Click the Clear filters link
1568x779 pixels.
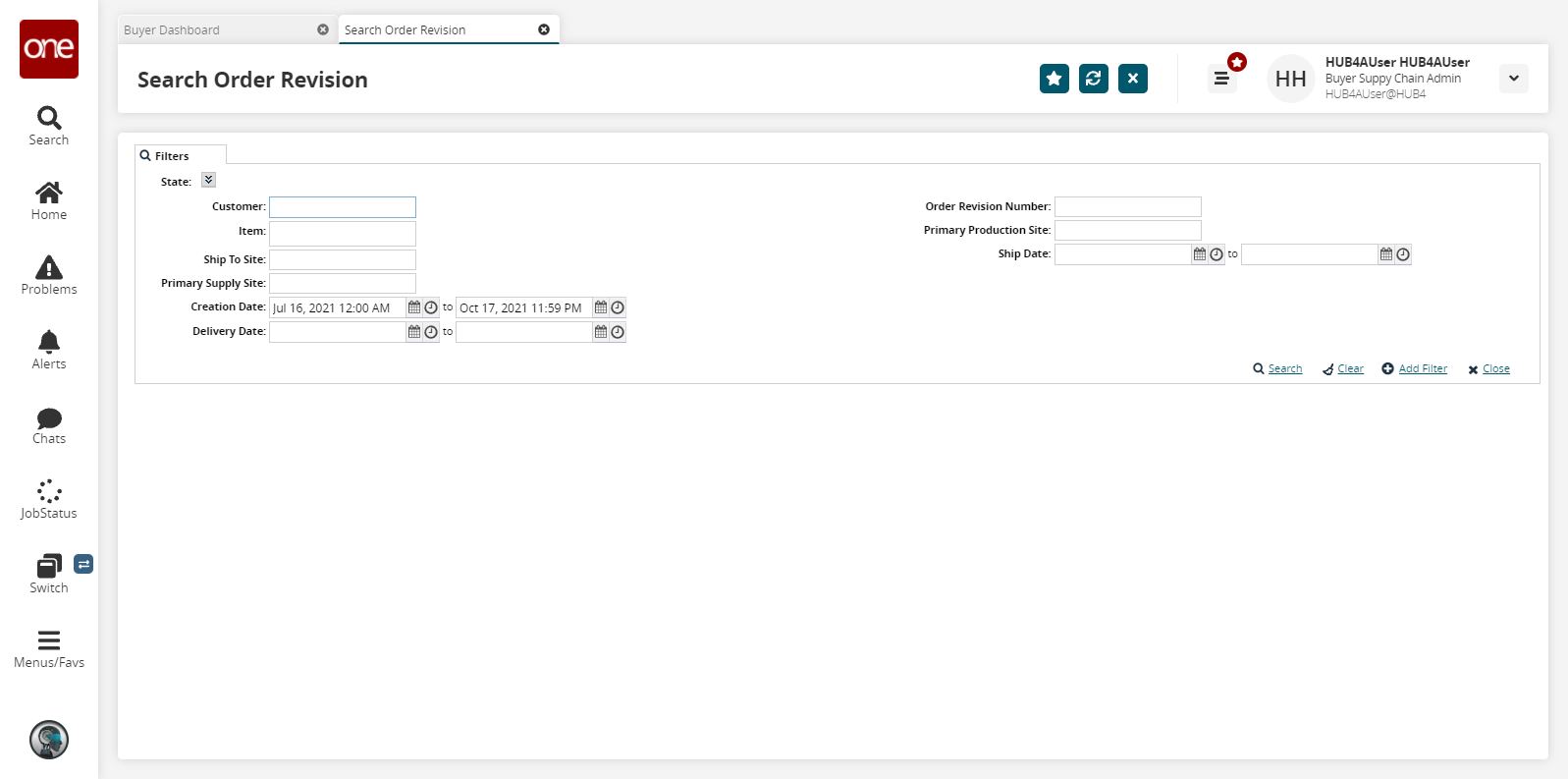pos(1350,369)
